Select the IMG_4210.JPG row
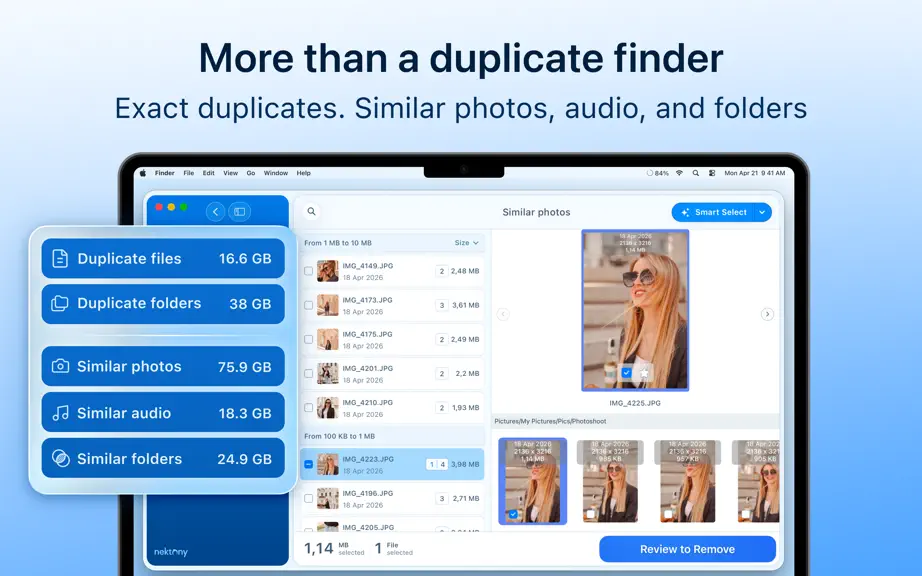 click(393, 407)
